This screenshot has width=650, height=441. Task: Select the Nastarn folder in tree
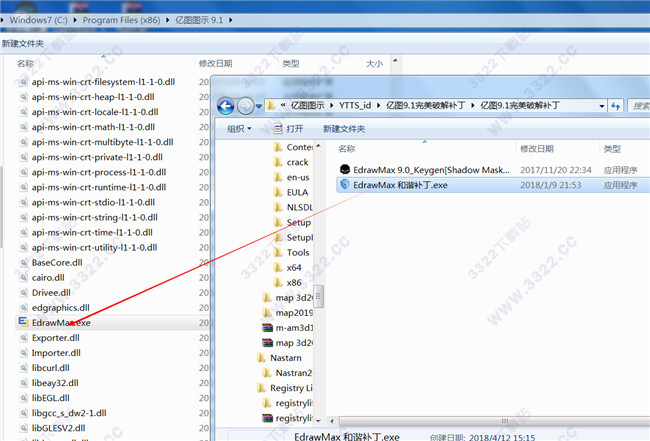[x=279, y=357]
